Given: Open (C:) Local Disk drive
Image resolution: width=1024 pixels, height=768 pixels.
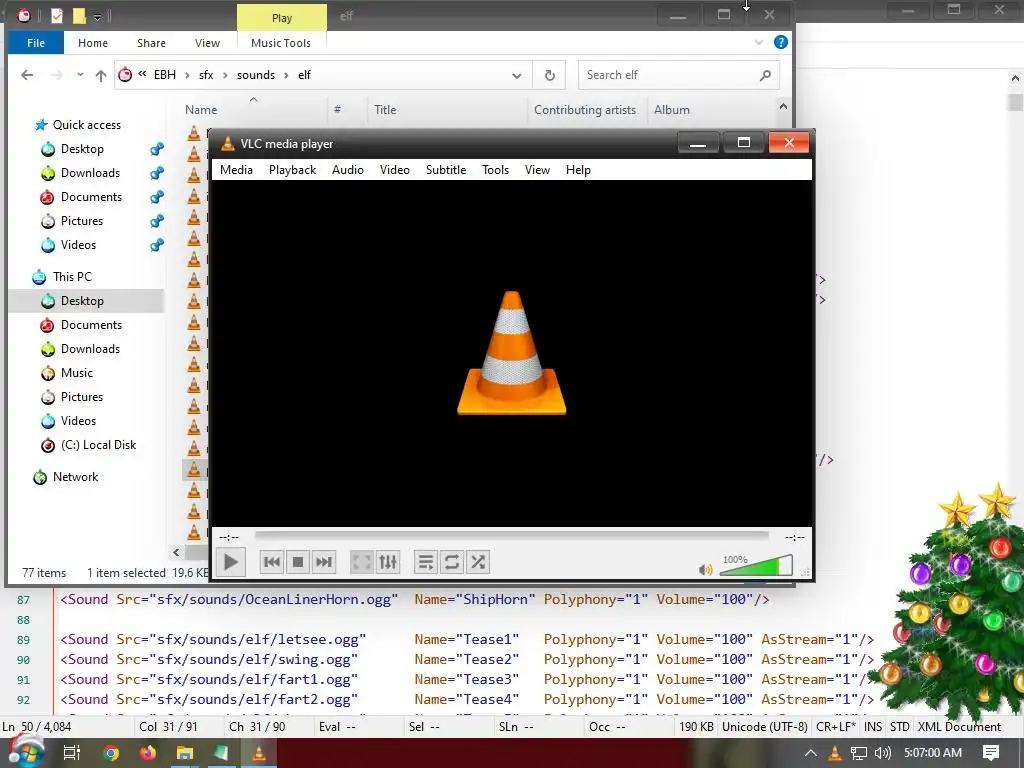Looking at the screenshot, I should coord(98,445).
